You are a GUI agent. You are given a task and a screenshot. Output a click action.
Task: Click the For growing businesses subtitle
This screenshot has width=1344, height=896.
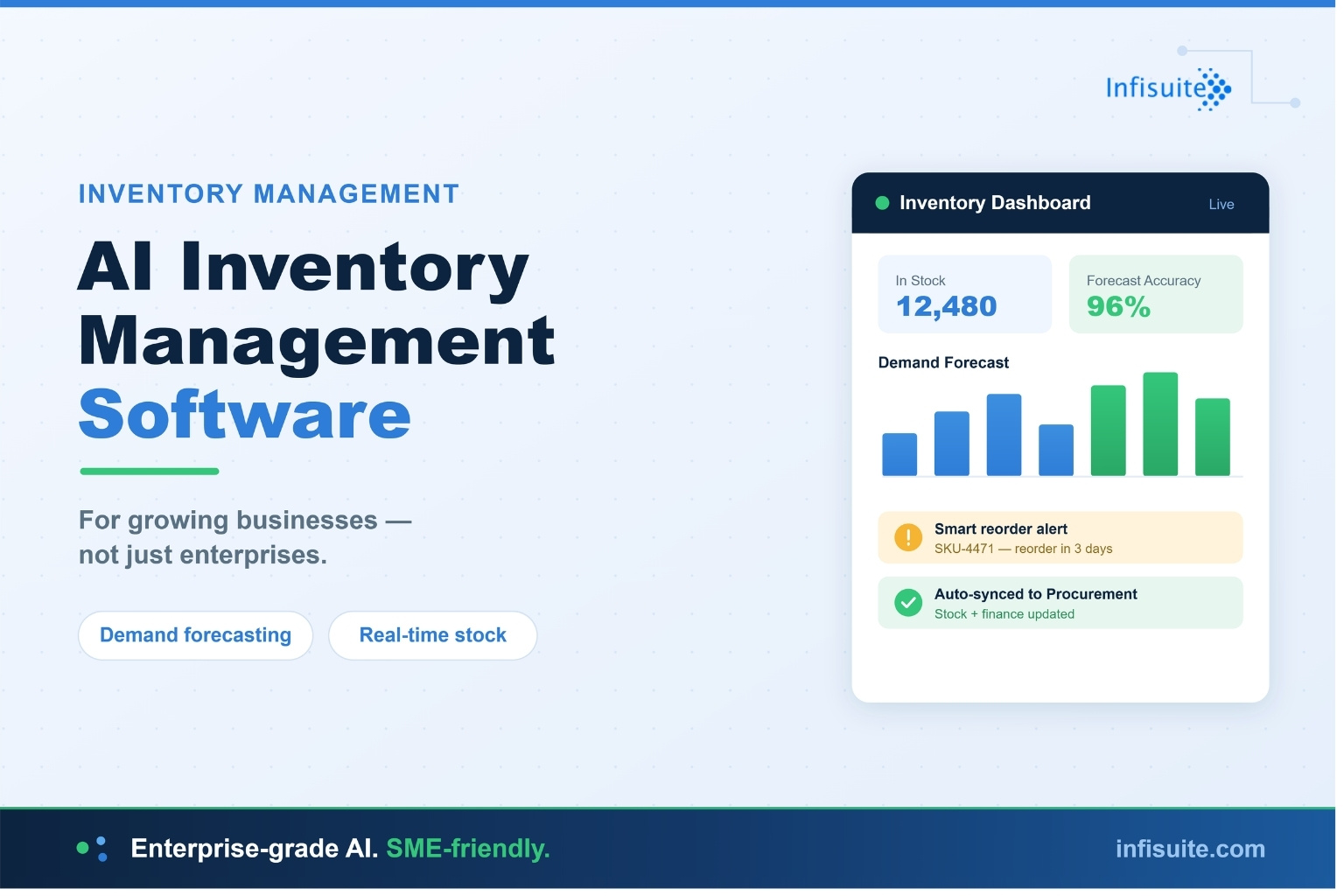point(245,537)
